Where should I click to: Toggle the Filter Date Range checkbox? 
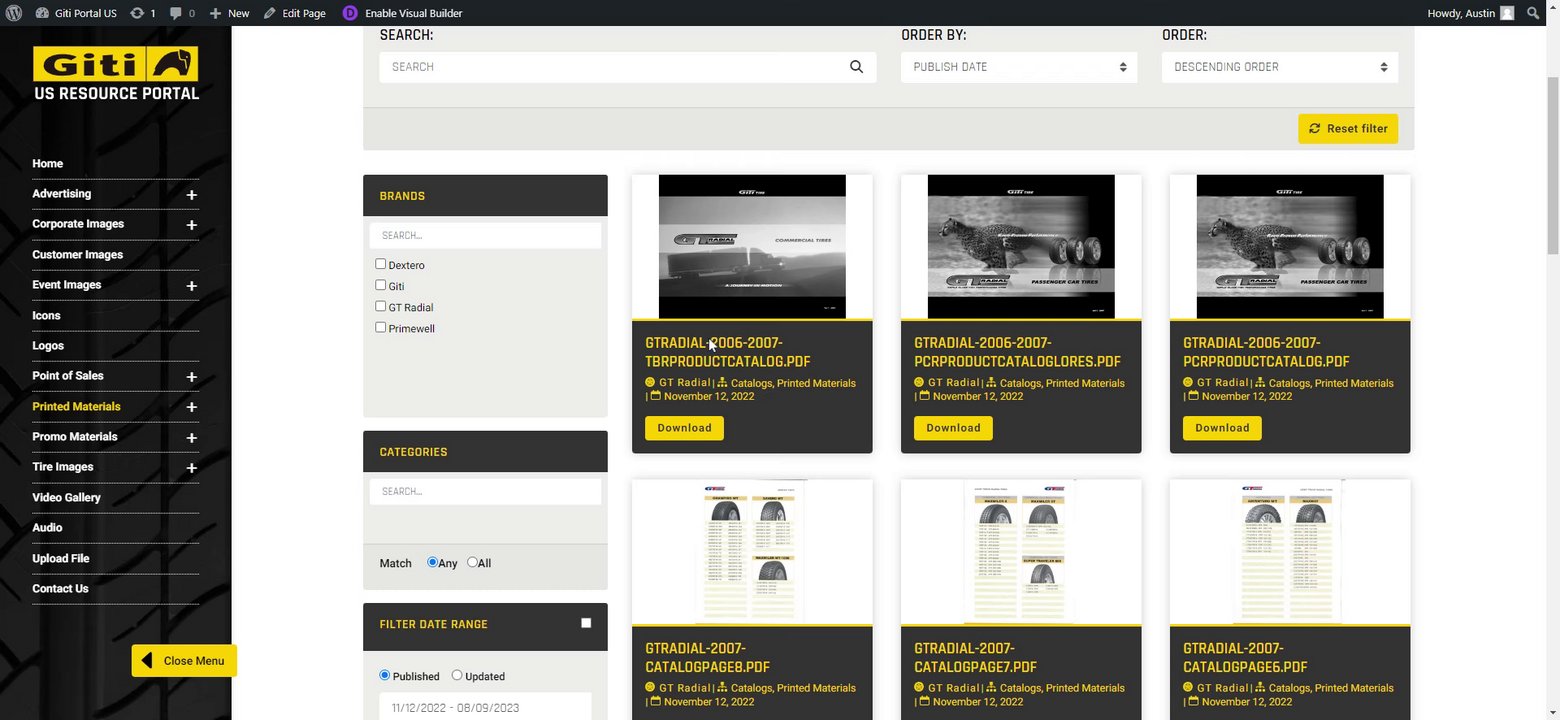586,623
